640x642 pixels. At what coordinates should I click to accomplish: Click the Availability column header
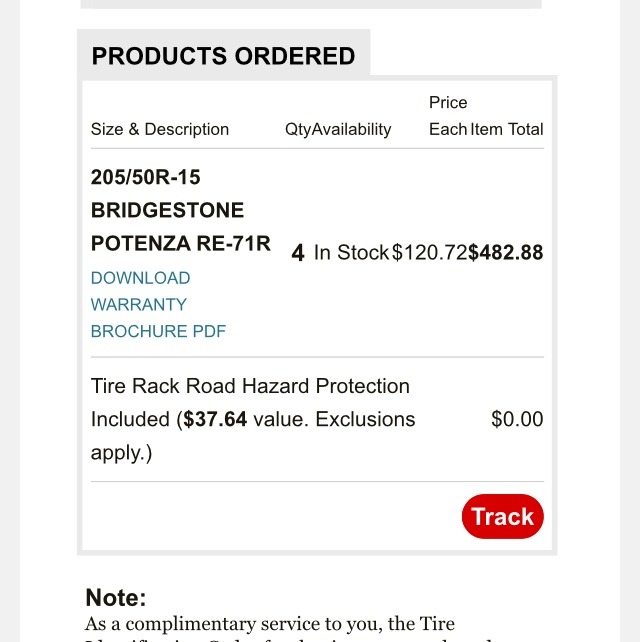click(x=352, y=129)
